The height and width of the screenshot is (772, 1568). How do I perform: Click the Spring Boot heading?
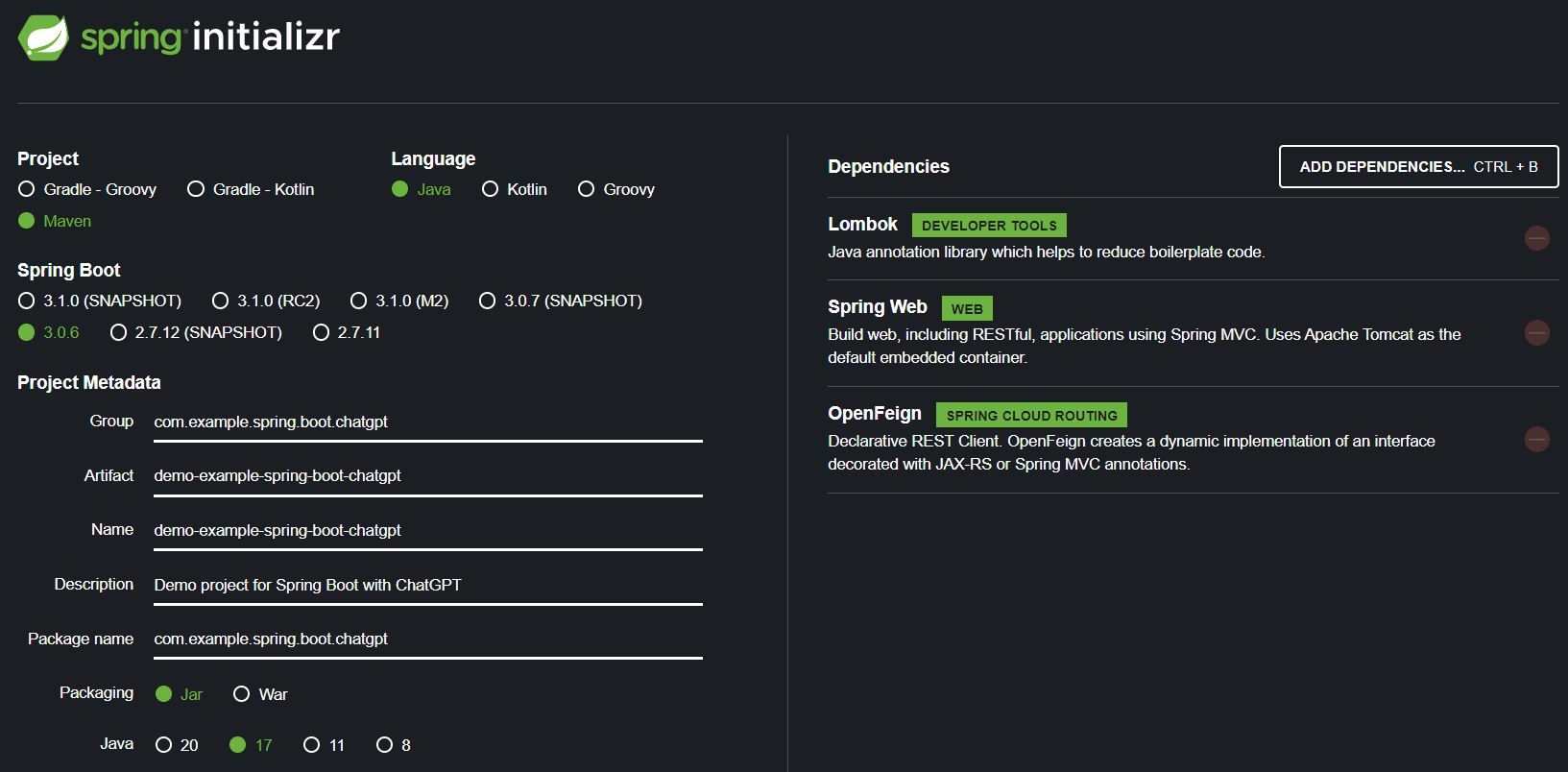[x=68, y=270]
